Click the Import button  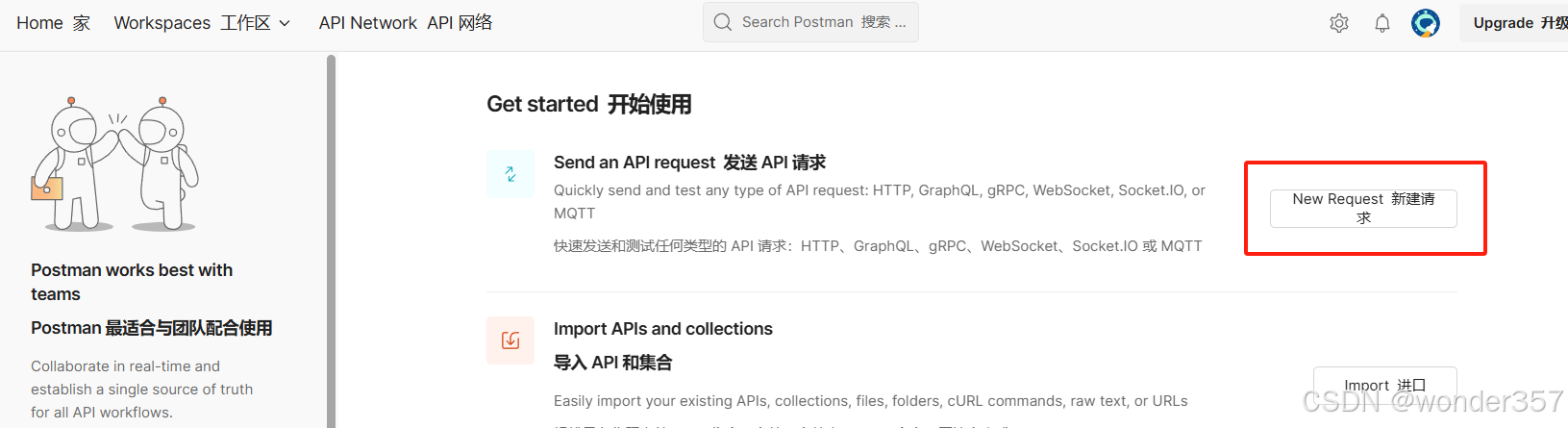[1385, 386]
